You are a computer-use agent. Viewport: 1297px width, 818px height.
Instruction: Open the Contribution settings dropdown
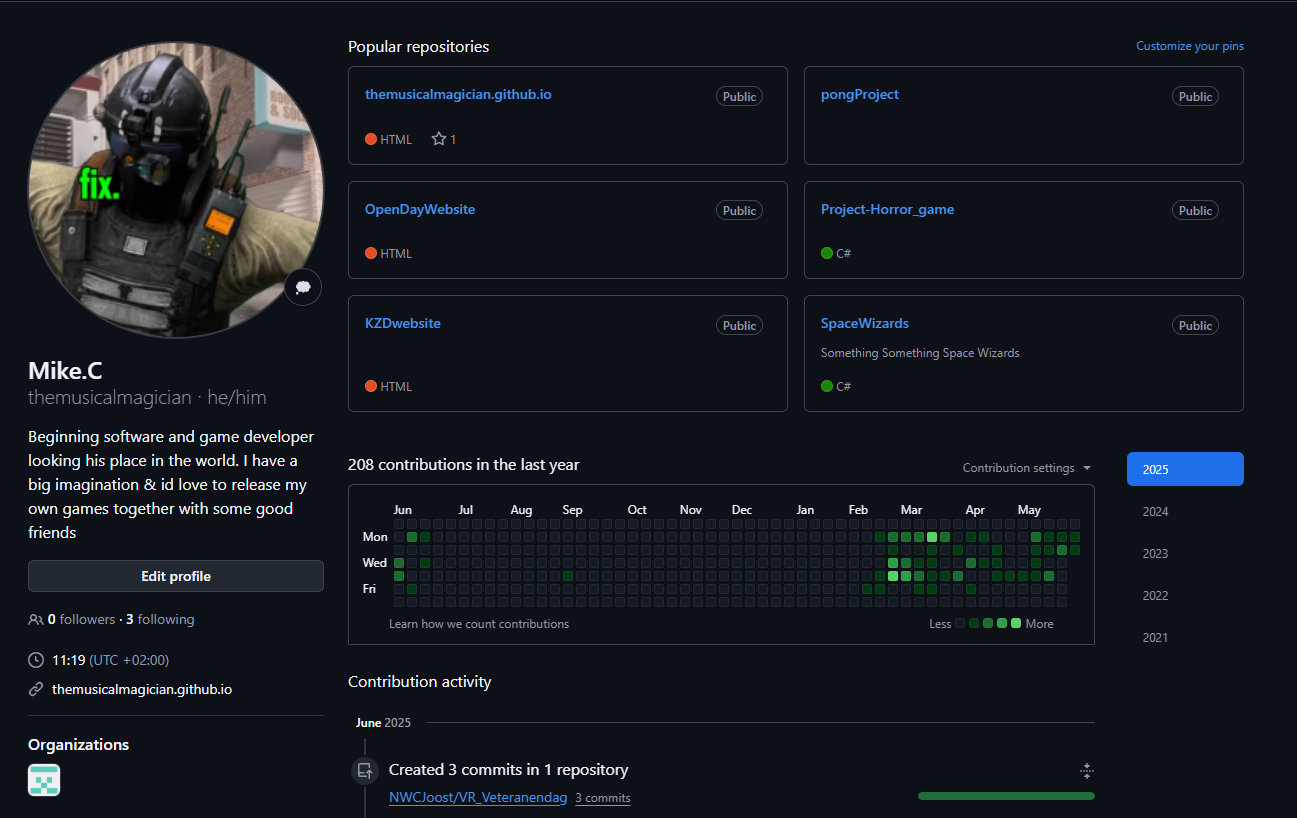click(x=1027, y=468)
